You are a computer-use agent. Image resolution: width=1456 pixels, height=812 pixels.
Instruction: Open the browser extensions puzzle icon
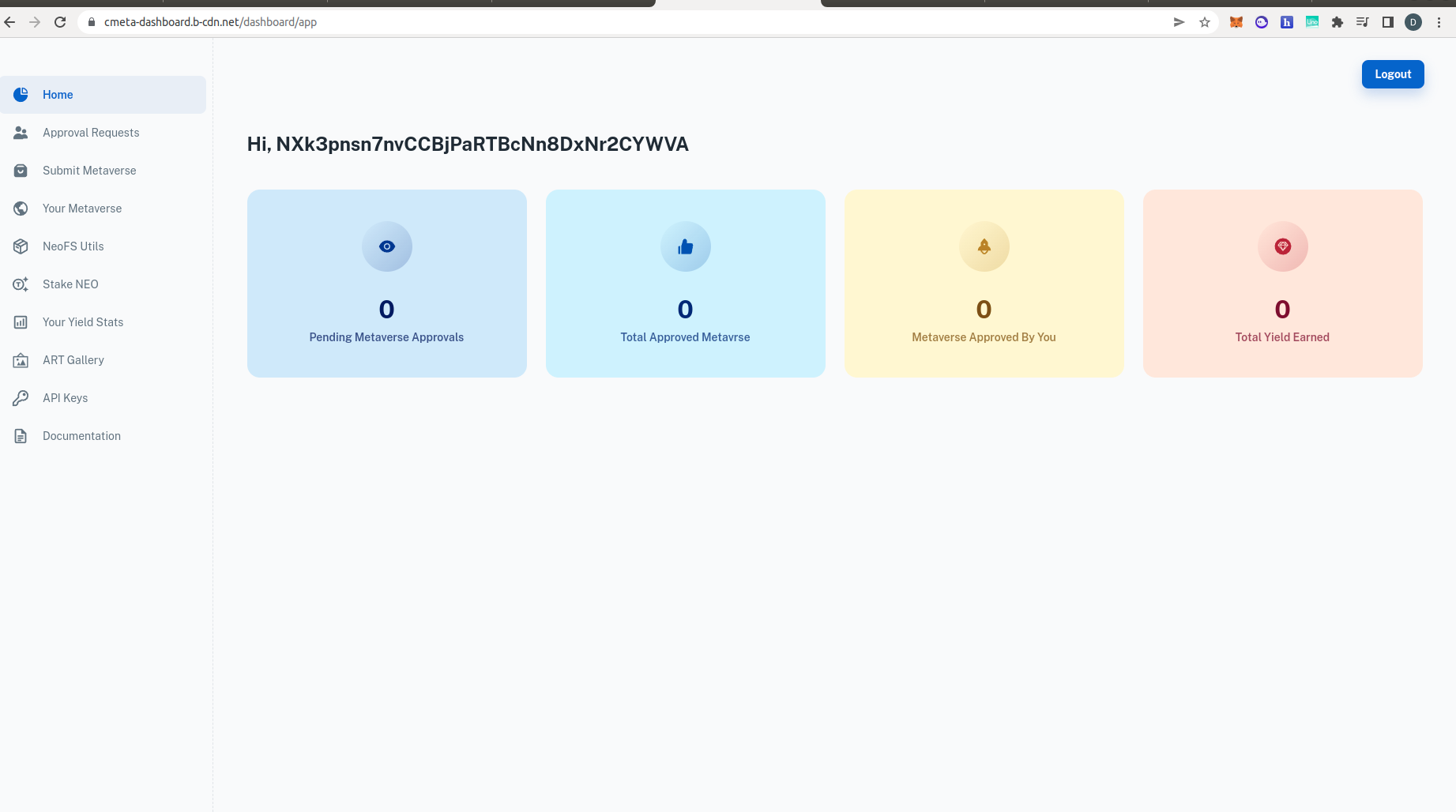pos(1337,22)
